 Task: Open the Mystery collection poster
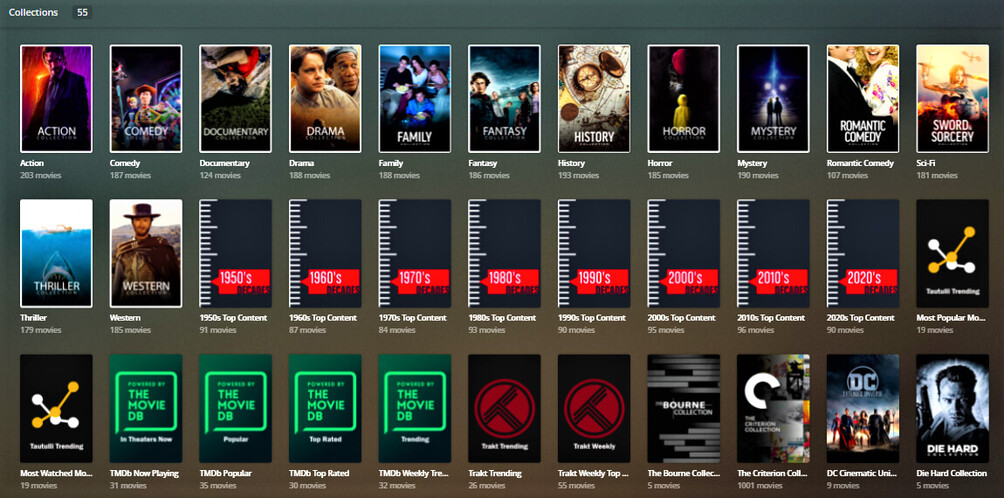(773, 99)
